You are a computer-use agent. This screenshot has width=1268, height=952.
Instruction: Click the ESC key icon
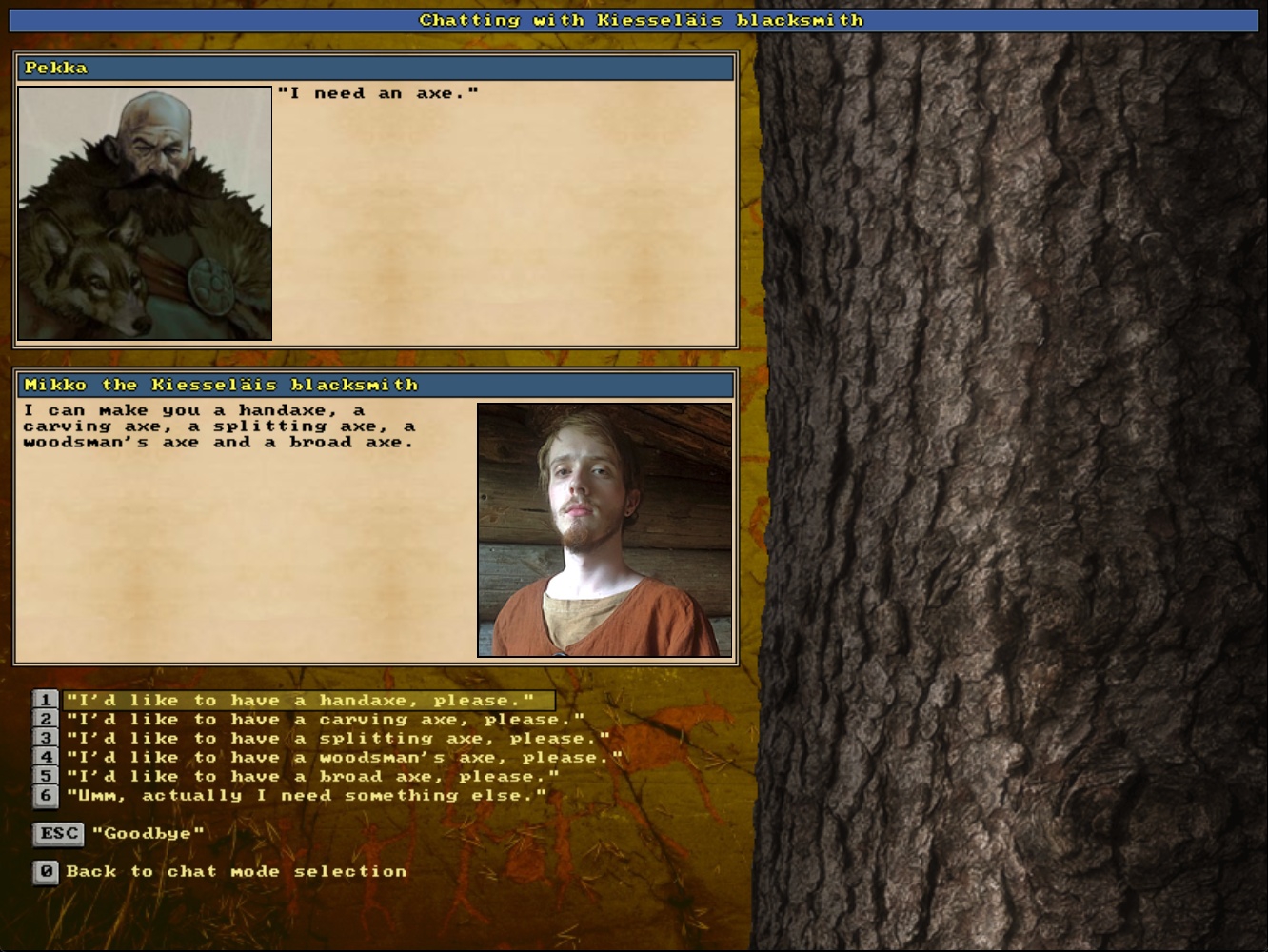tap(58, 834)
